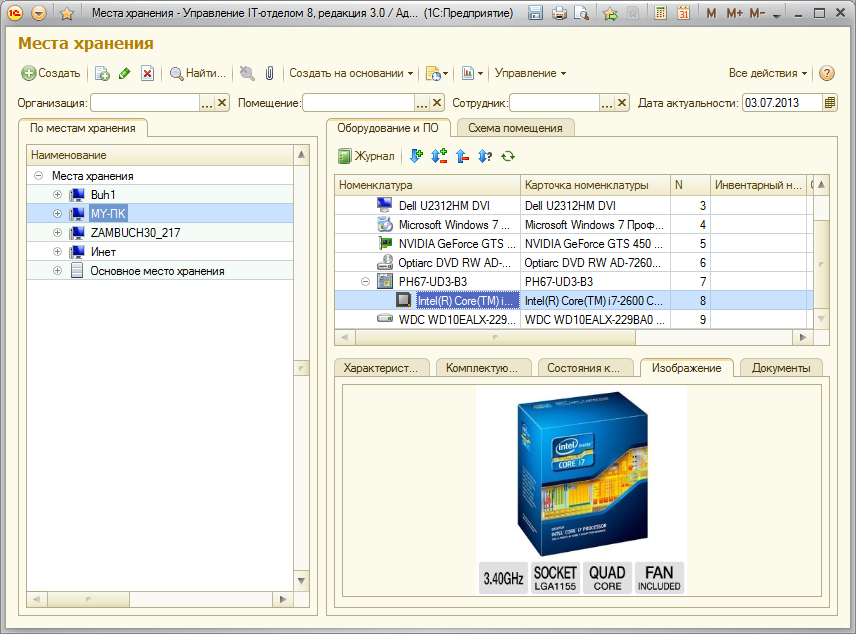The image size is (856, 634).
Task: Click the copy-document icon next to Создать
Action: pos(102,73)
